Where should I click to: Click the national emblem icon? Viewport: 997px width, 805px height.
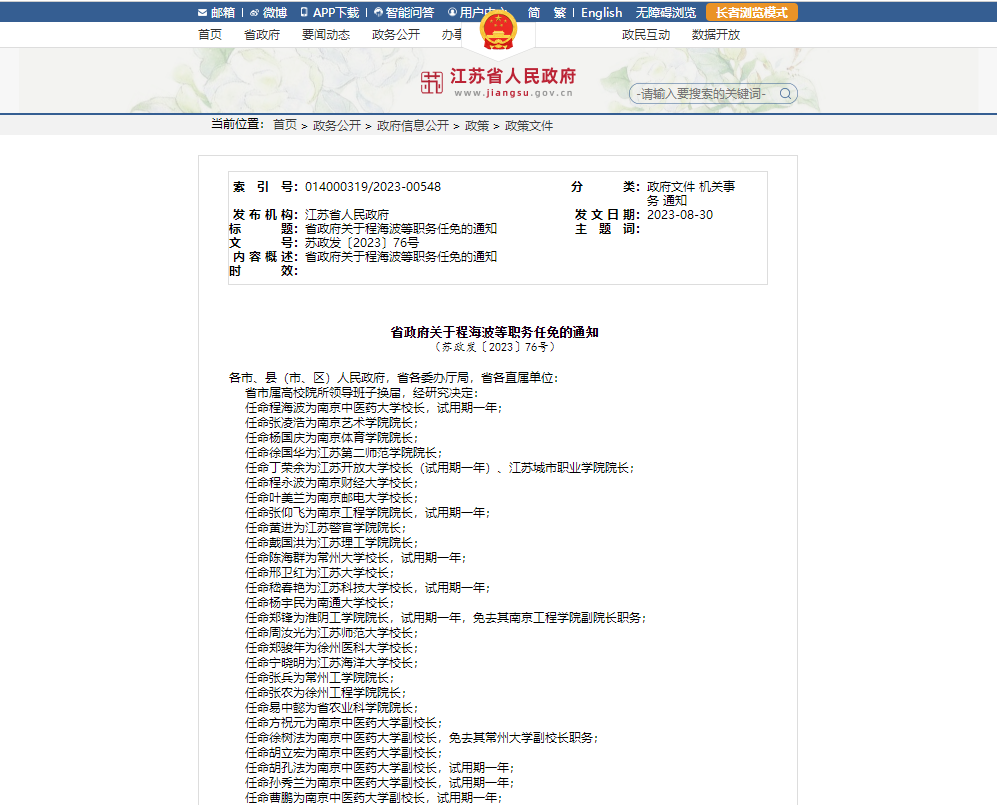pos(498,31)
